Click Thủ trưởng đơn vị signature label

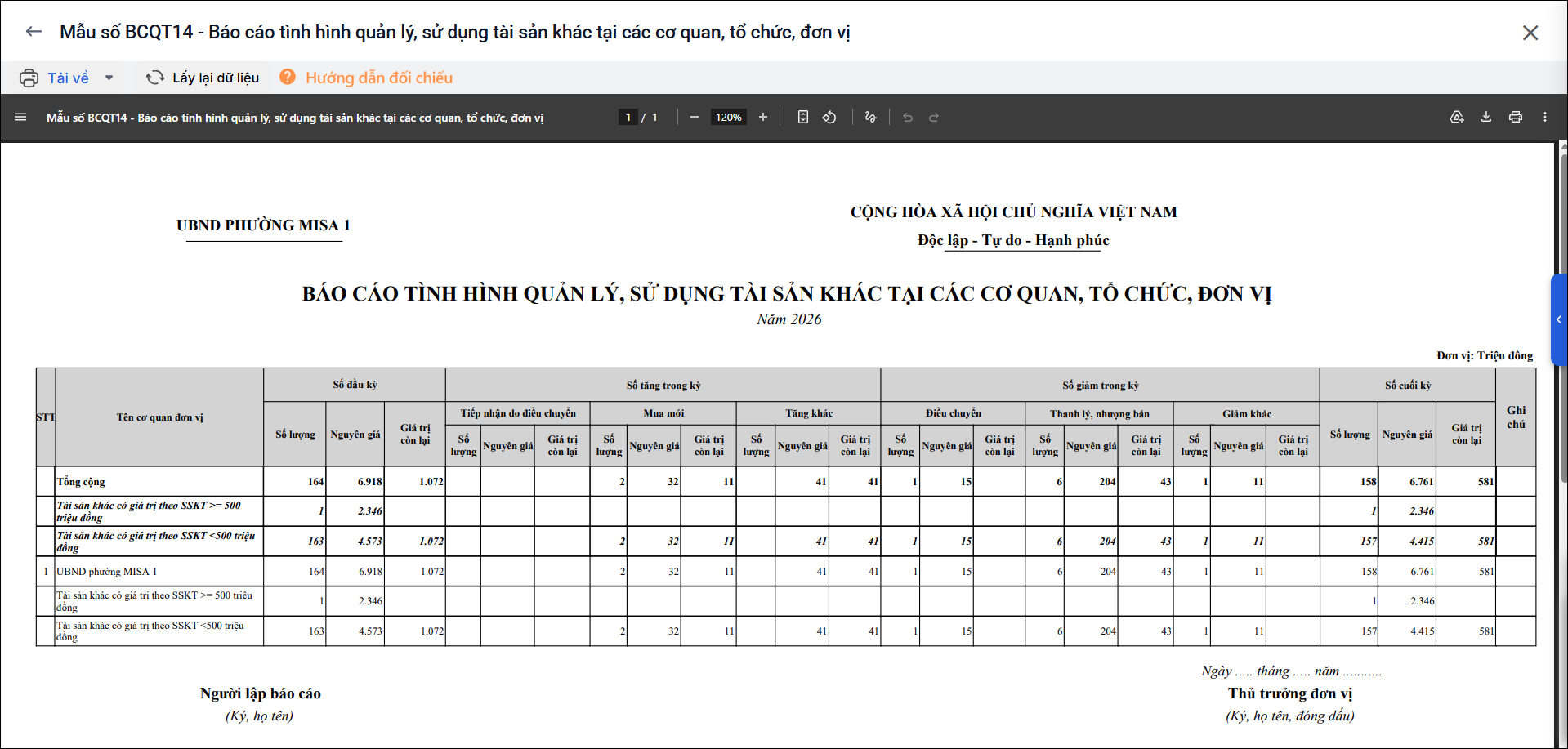coord(1290,693)
